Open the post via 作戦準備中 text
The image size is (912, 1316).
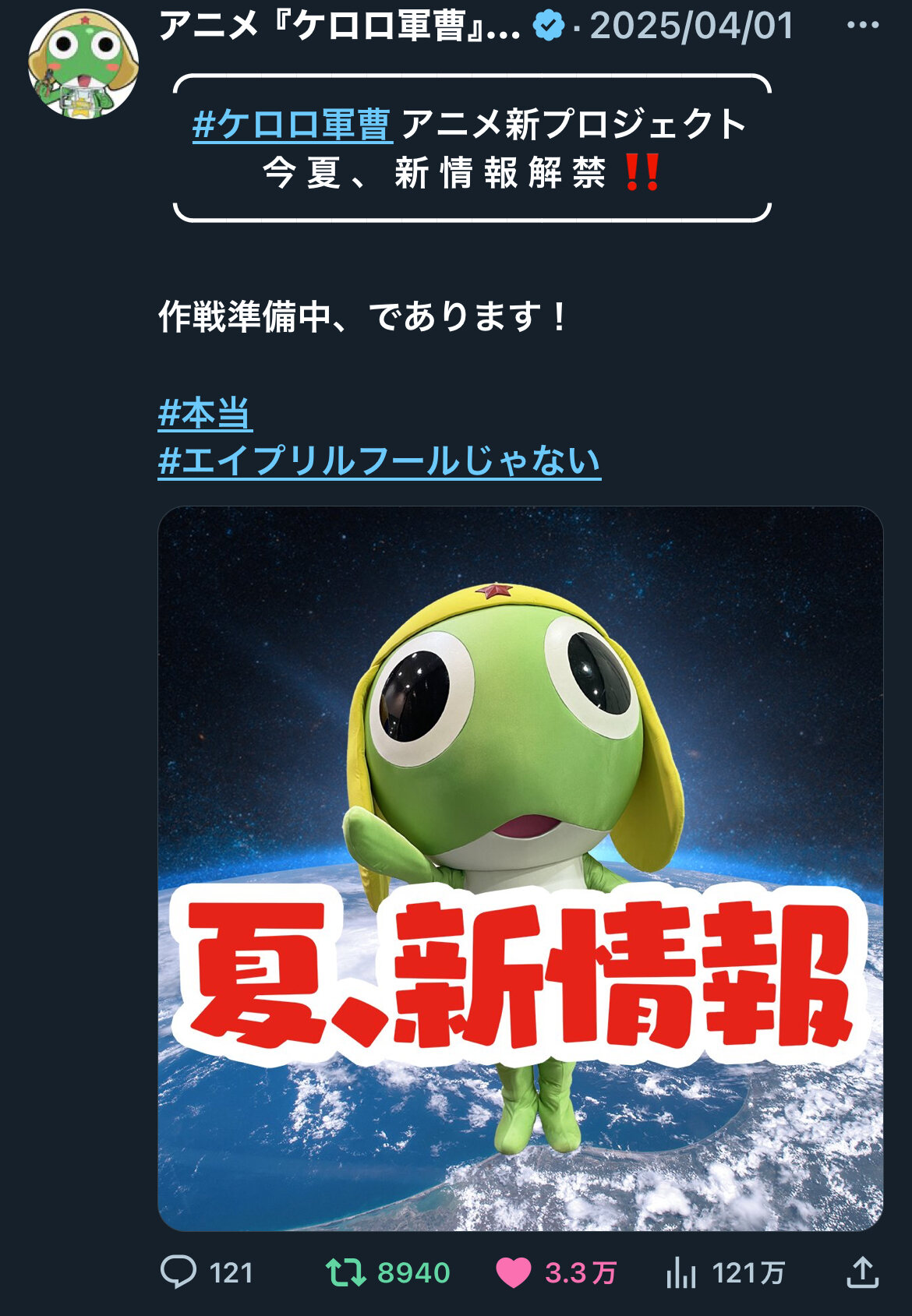pyautogui.click(x=363, y=317)
